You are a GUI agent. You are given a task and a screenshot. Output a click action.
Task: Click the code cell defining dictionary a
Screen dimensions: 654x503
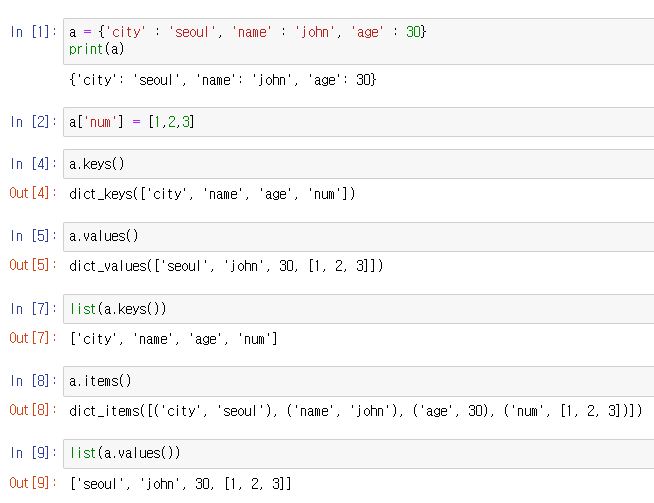pyautogui.click(x=358, y=41)
